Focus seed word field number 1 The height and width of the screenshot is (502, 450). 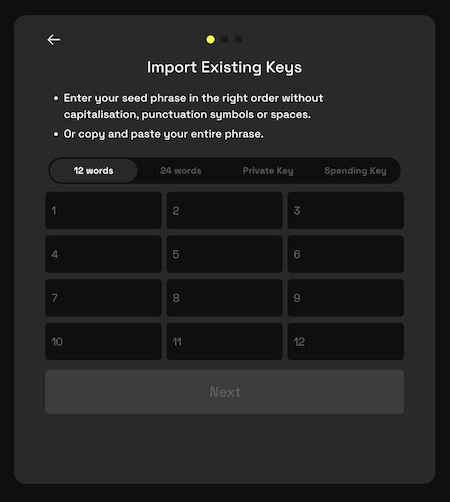[x=103, y=210]
